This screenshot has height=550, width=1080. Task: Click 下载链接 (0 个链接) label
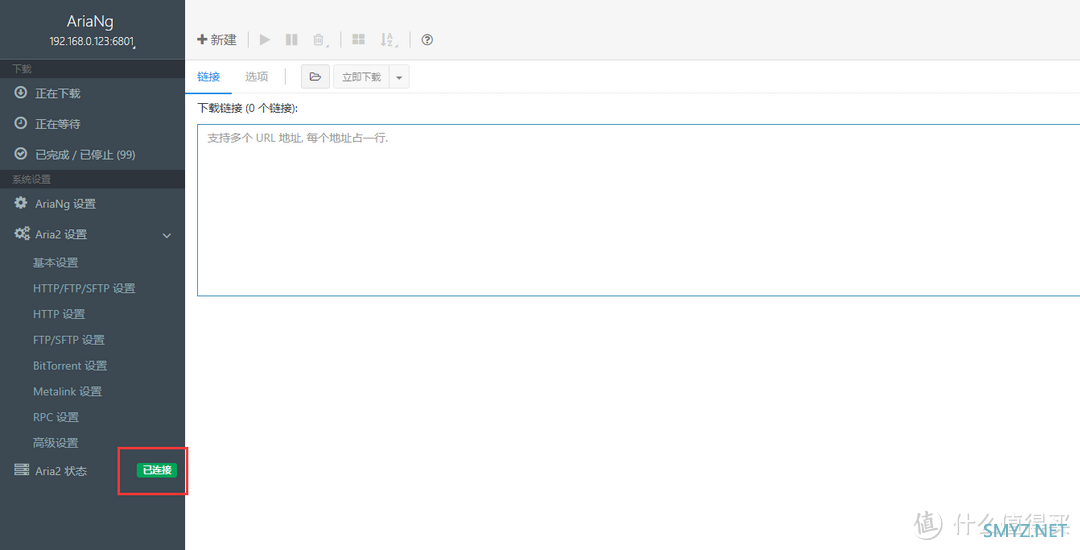point(247,108)
